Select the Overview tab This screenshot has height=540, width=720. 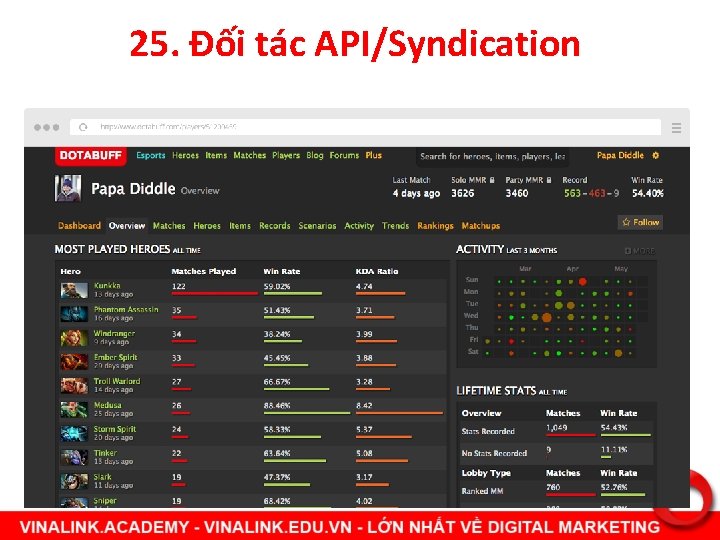tap(127, 225)
